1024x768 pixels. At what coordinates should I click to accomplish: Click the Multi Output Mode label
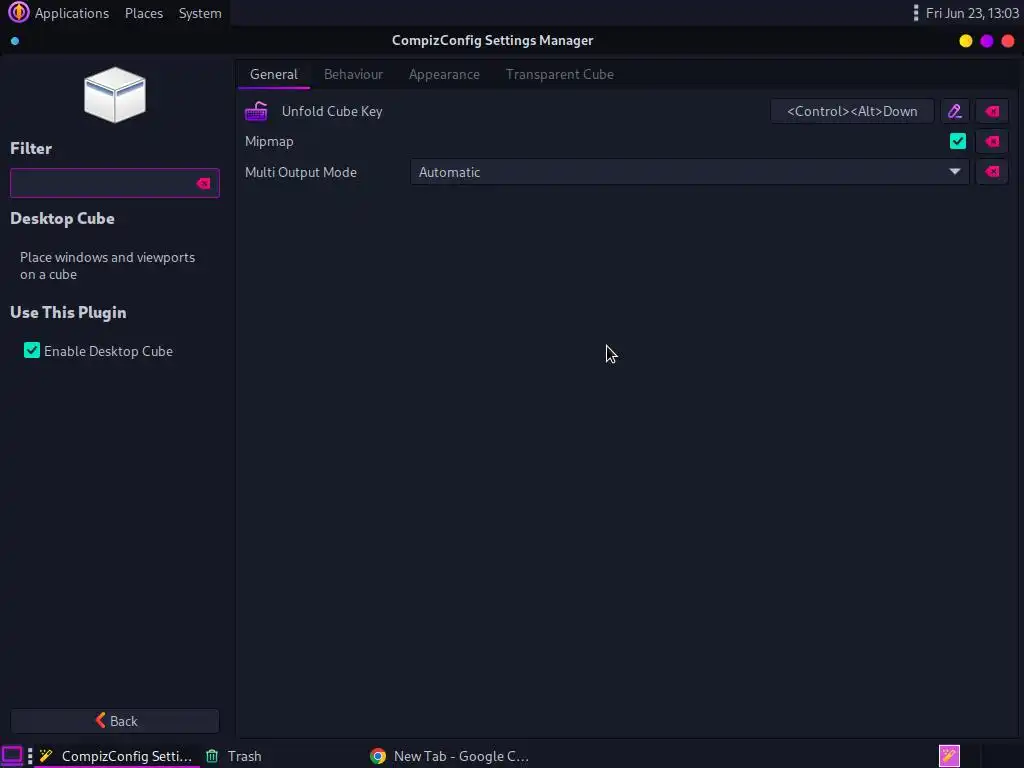point(300,172)
